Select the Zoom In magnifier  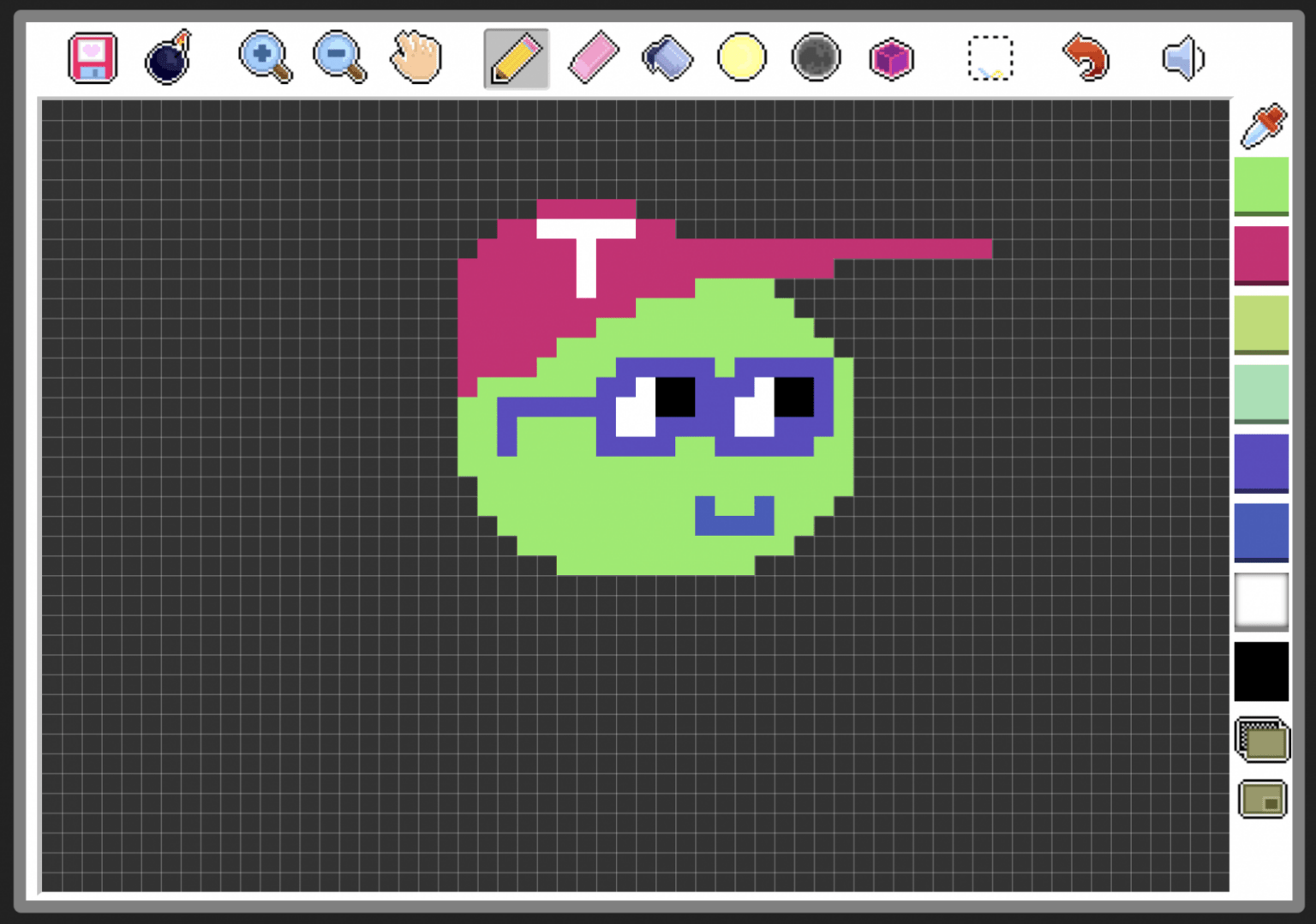(265, 57)
